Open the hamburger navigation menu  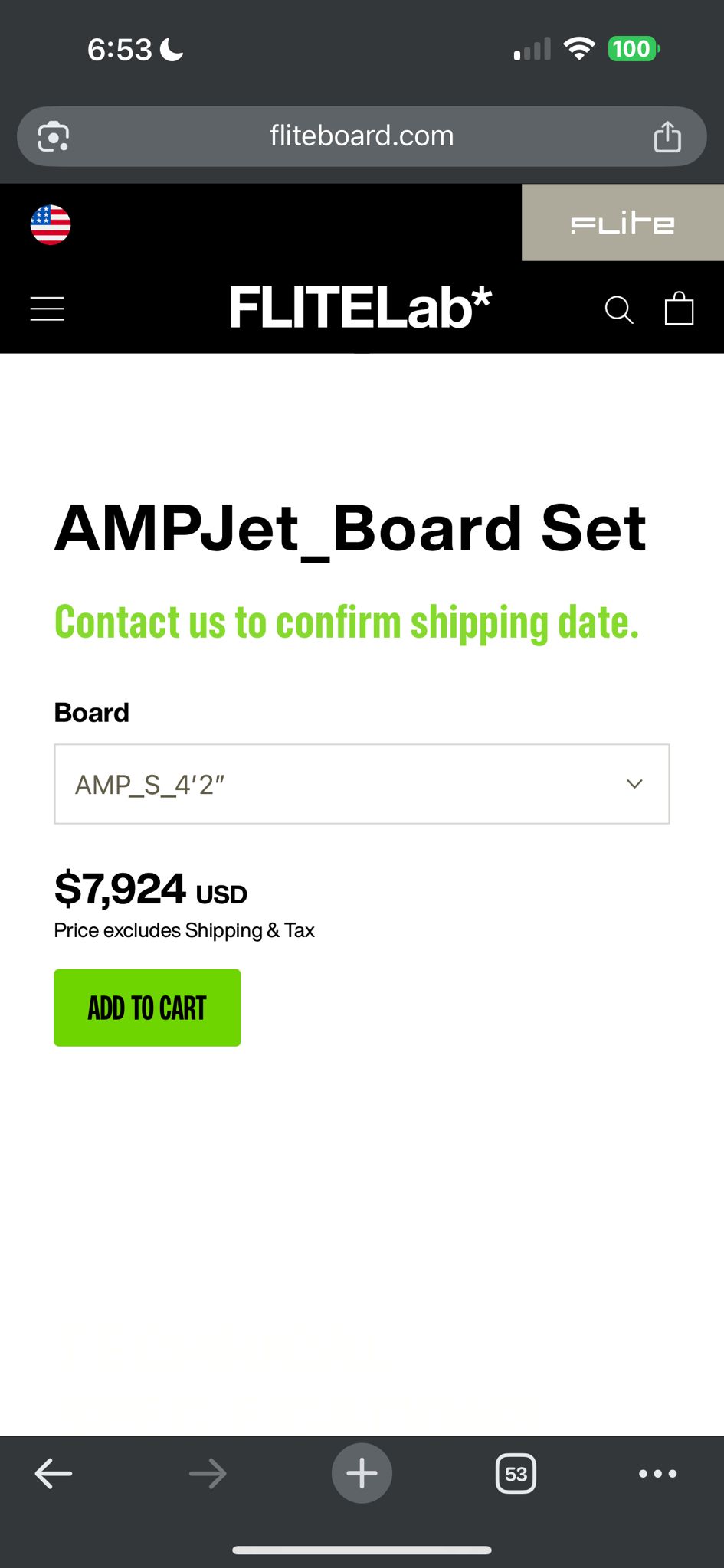click(x=47, y=309)
